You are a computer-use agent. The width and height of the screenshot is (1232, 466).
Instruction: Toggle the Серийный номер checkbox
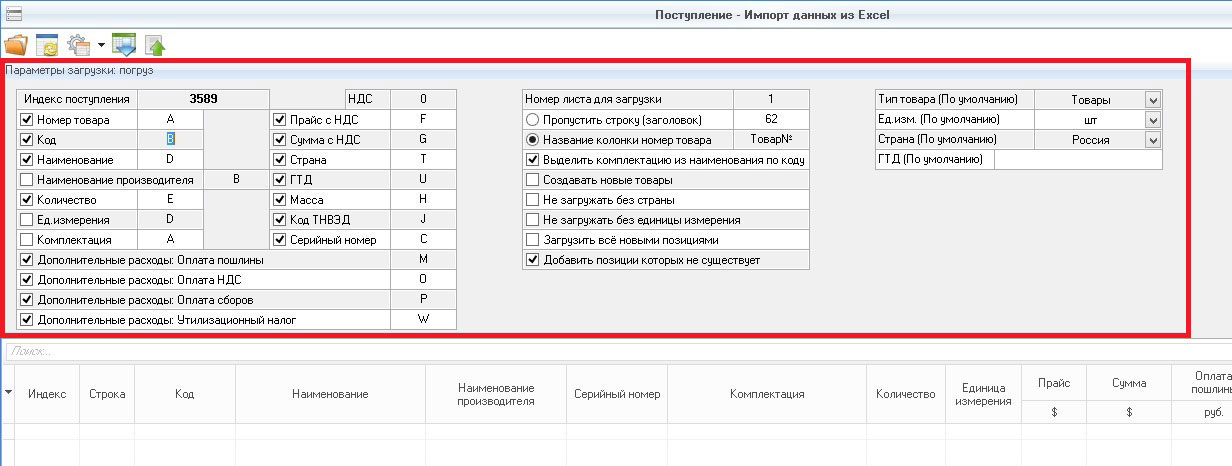(x=280, y=240)
